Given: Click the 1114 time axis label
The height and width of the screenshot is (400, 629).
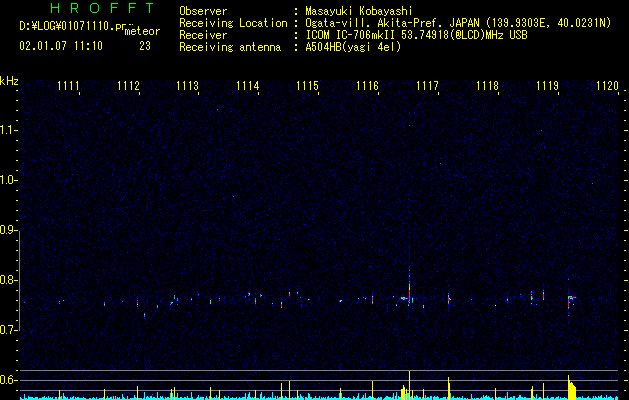Looking at the screenshot, I should [x=248, y=86].
